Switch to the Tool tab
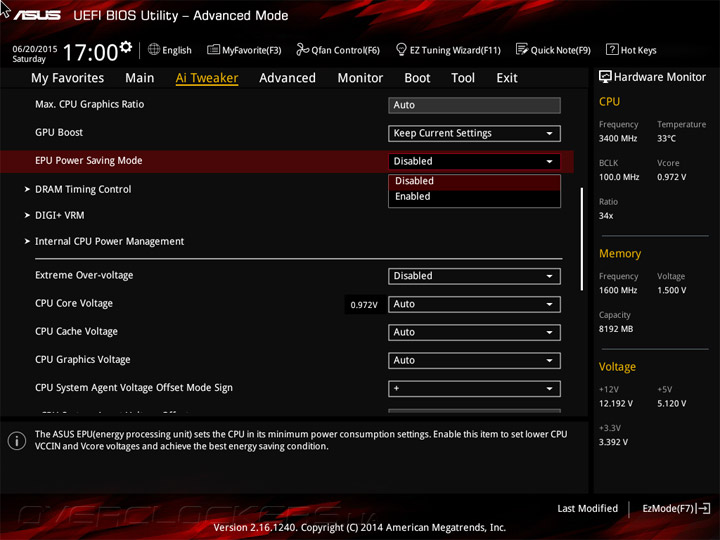720x540 pixels. pyautogui.click(x=463, y=78)
